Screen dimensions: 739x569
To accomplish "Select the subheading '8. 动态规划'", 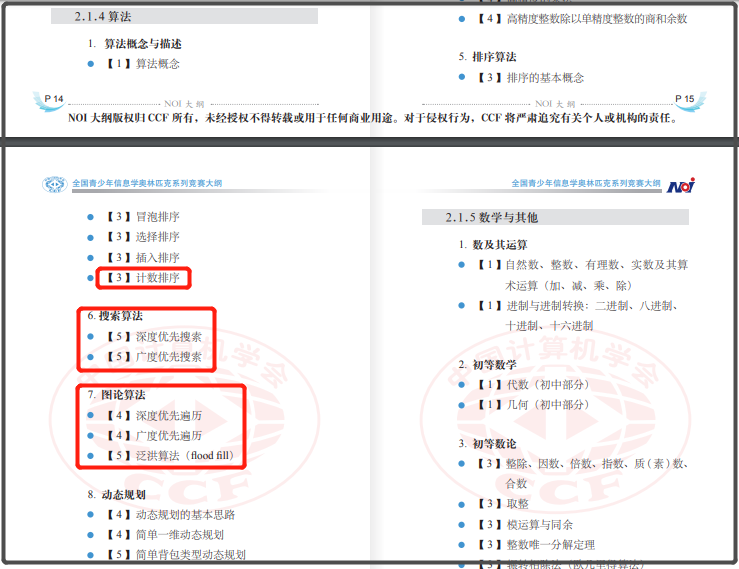I will [x=116, y=495].
